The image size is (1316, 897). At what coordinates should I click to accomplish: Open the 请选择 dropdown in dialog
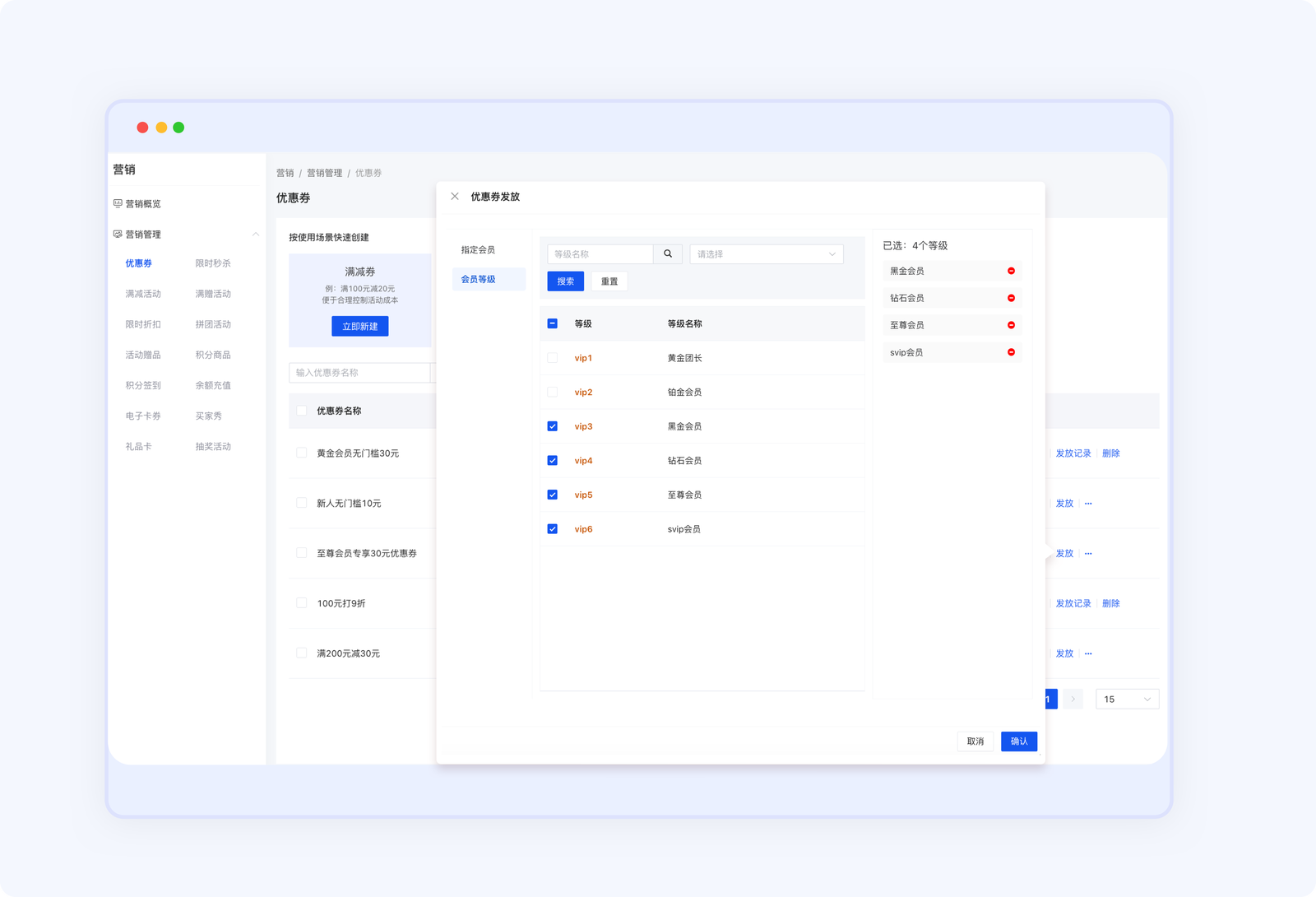click(x=766, y=254)
